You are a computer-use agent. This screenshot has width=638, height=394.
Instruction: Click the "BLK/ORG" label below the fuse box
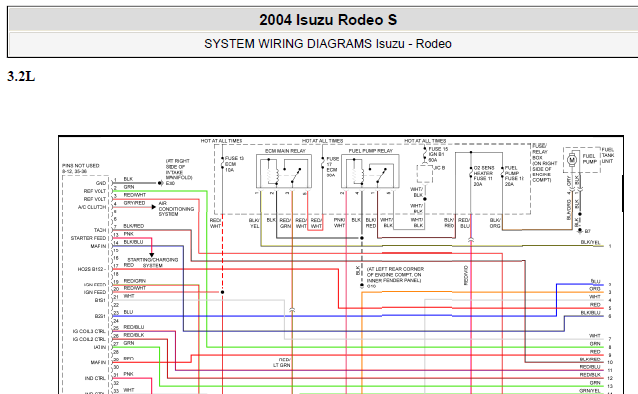[495, 223]
